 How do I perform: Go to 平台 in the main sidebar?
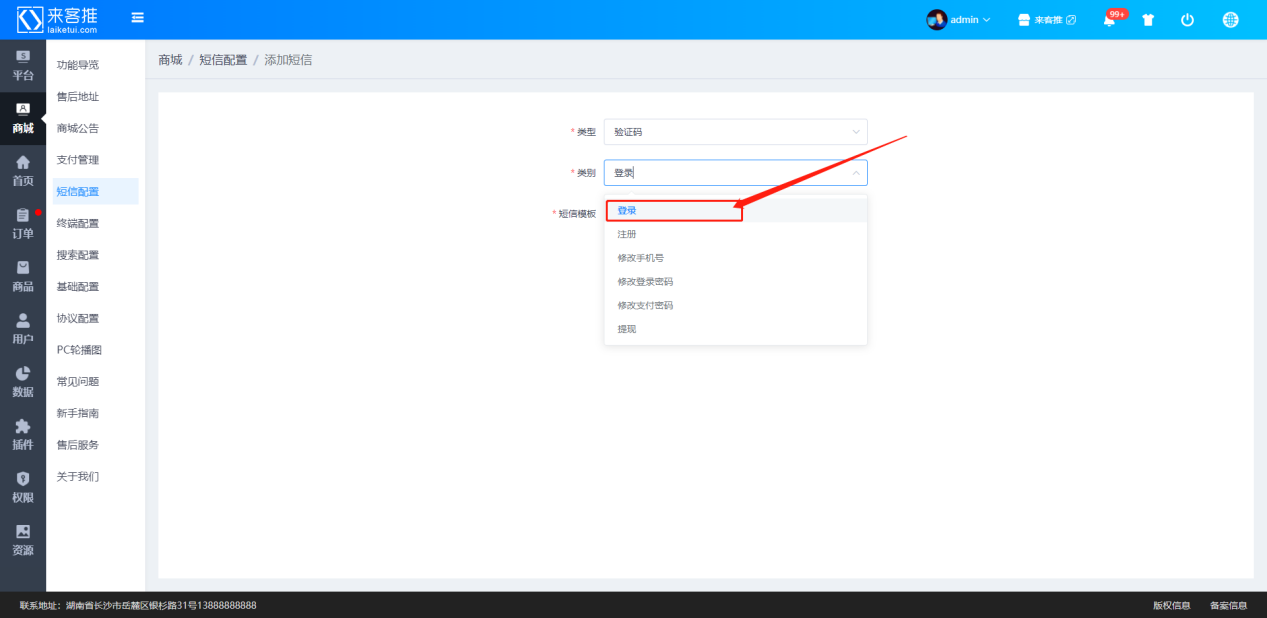click(23, 66)
